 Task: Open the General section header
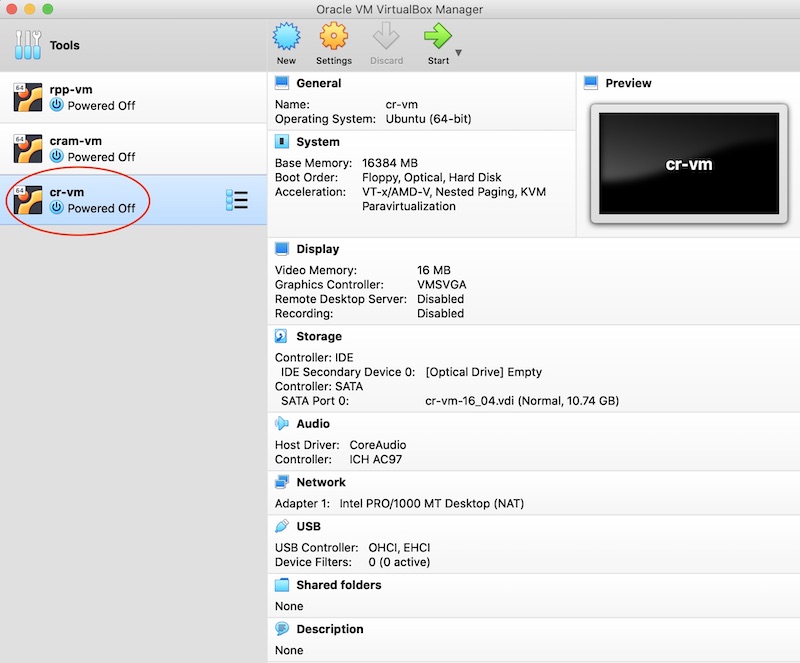318,83
